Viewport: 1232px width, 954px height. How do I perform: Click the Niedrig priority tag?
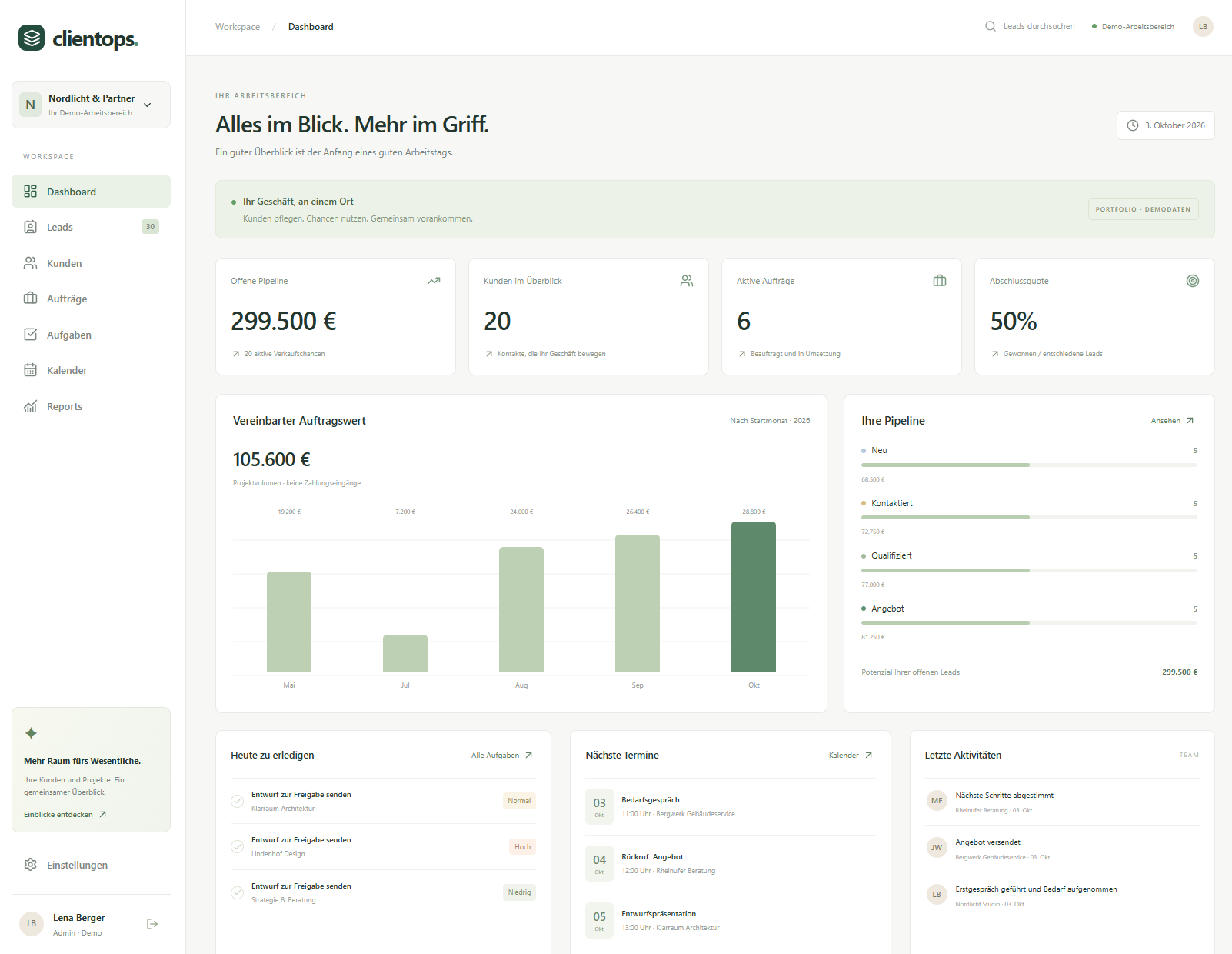point(520,892)
